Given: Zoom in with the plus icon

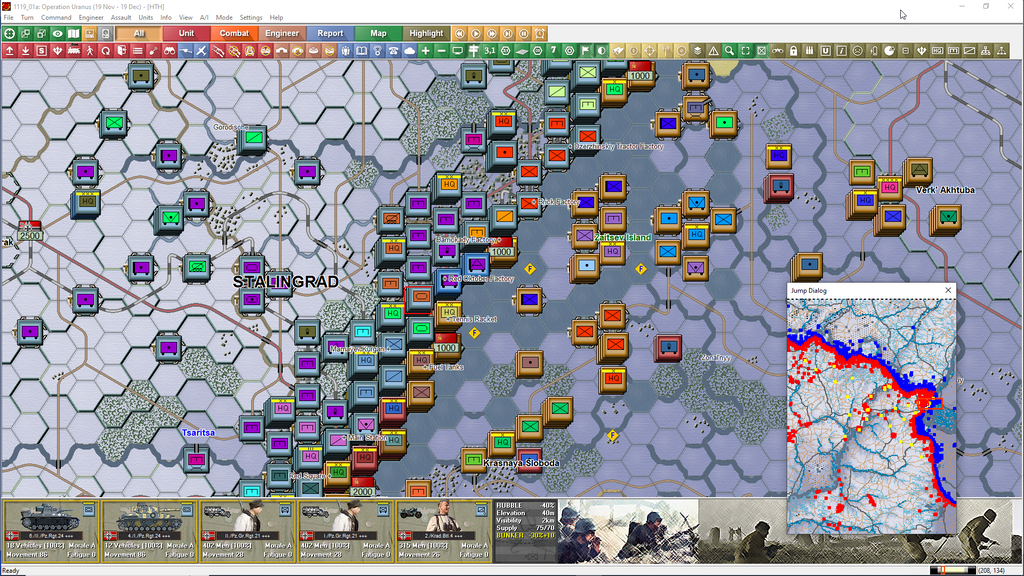Looking at the screenshot, I should click(x=426, y=50).
